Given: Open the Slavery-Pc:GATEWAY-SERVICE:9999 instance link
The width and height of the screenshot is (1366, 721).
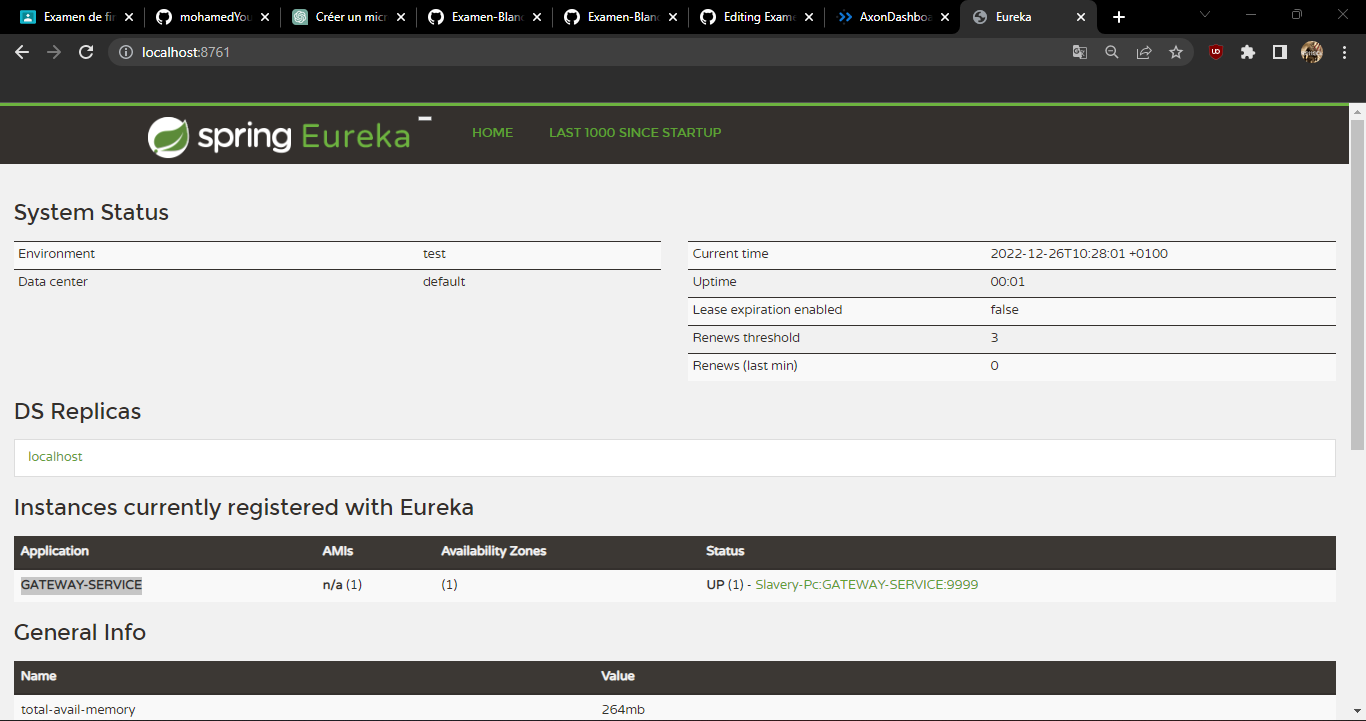Looking at the screenshot, I should click(x=866, y=584).
